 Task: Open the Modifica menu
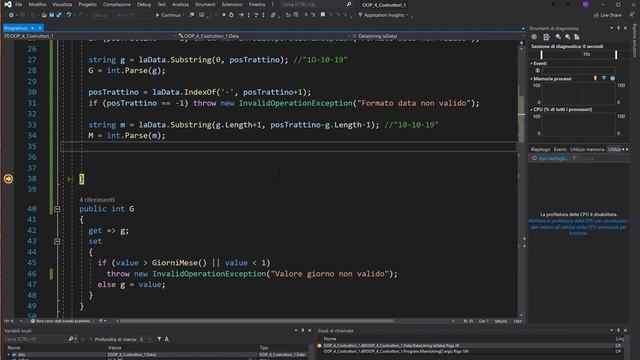coord(37,4)
